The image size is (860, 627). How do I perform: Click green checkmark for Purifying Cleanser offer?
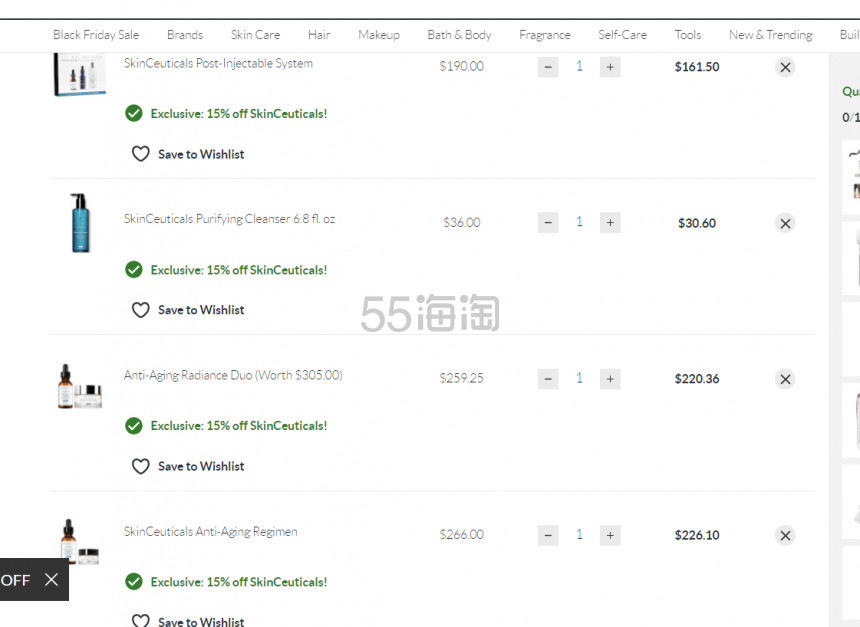tap(134, 270)
